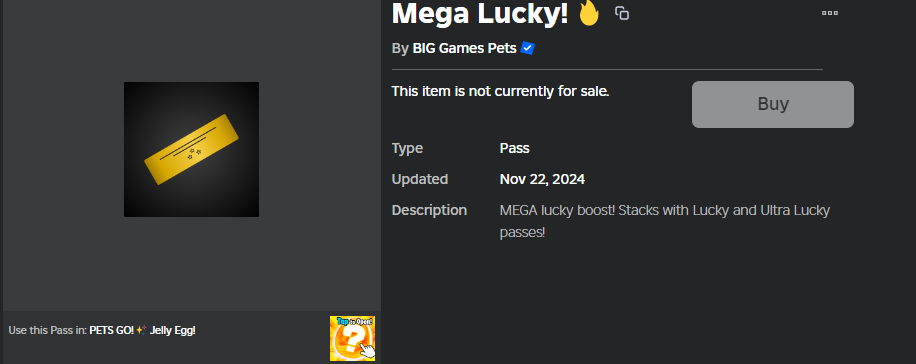Click the MEGA lucky boost description text
Screen dimensions: 916x364
[x=665, y=221]
